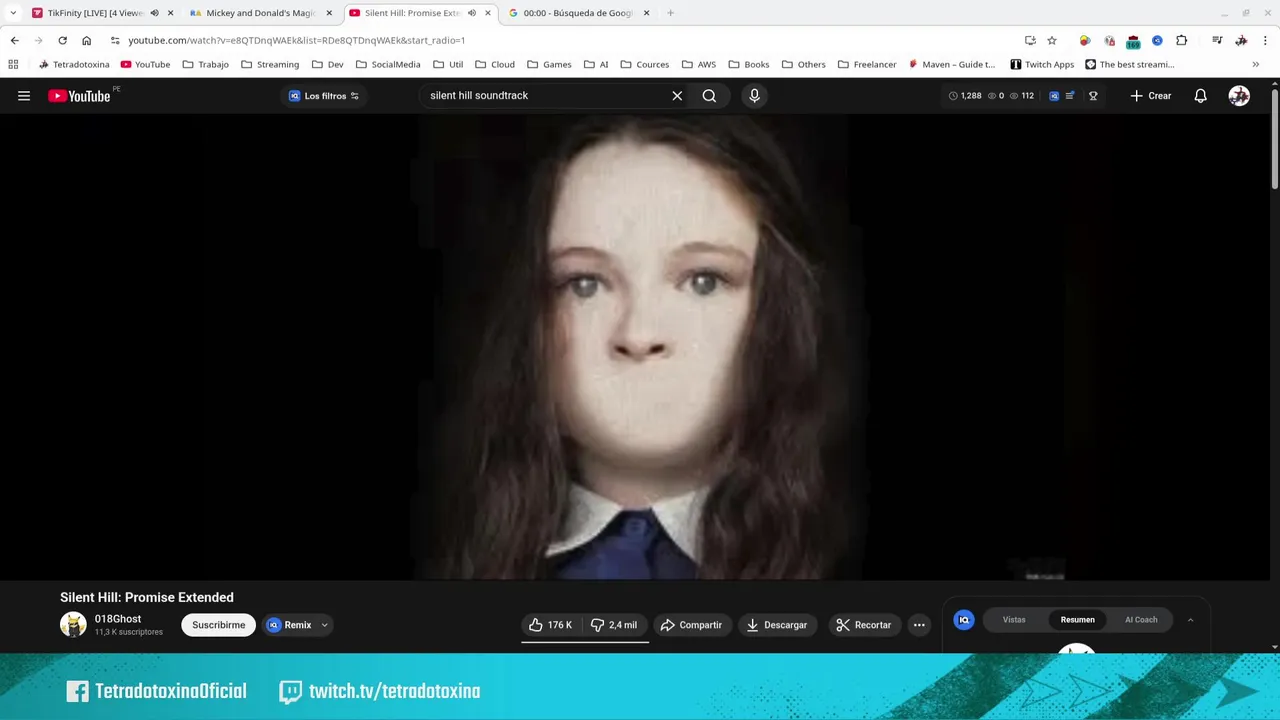
Task: Open the Games bookmarks folder
Action: tap(549, 64)
